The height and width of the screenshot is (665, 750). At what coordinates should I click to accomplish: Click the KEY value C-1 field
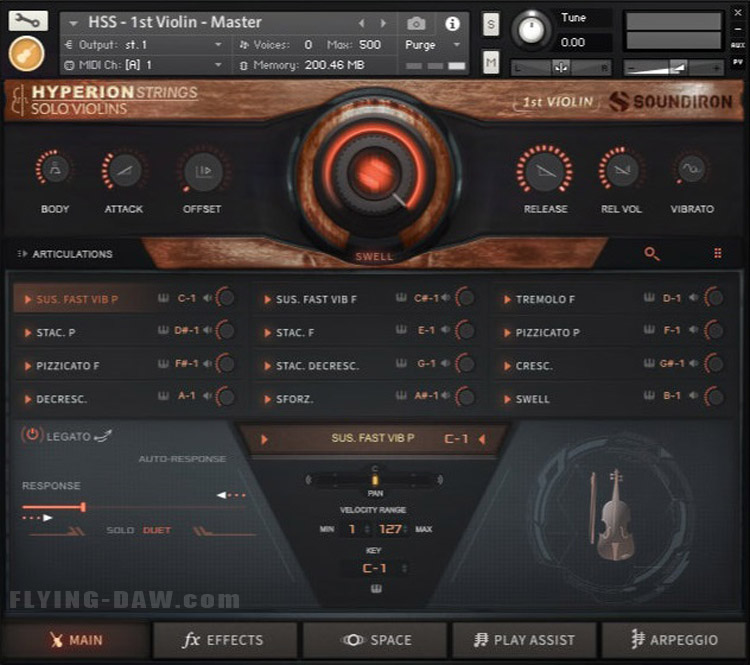tap(375, 568)
